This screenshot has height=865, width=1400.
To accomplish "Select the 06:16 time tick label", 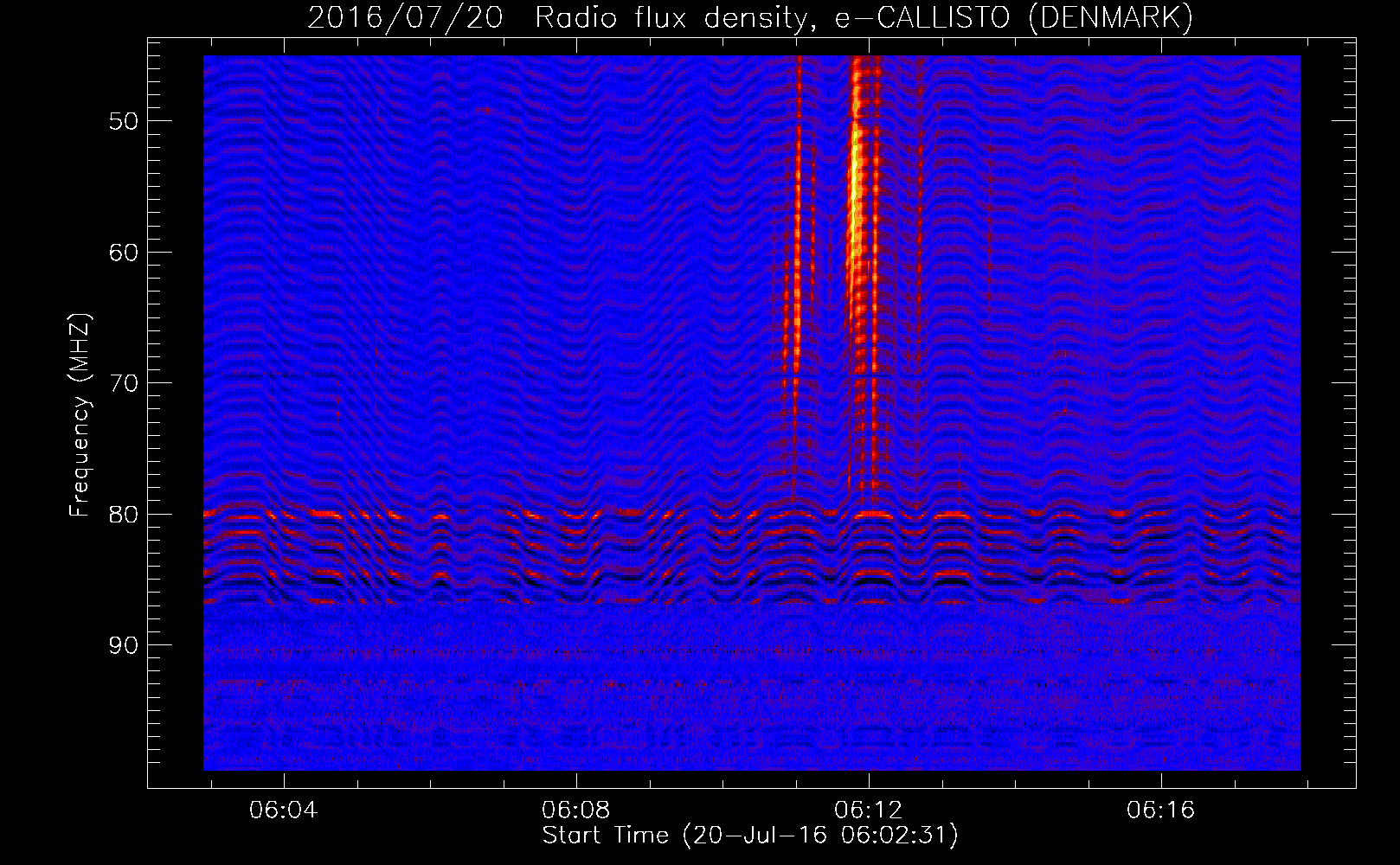I will (x=1160, y=811).
